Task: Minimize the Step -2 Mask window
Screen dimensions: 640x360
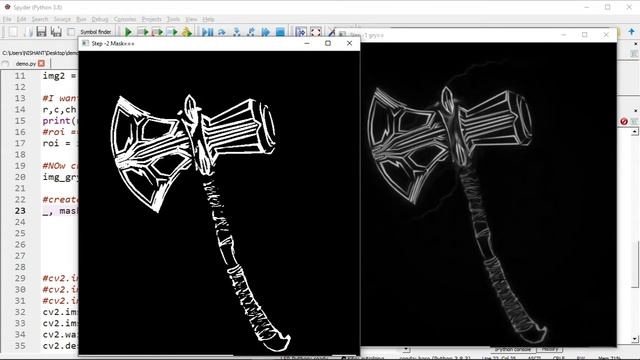Action: coord(307,43)
